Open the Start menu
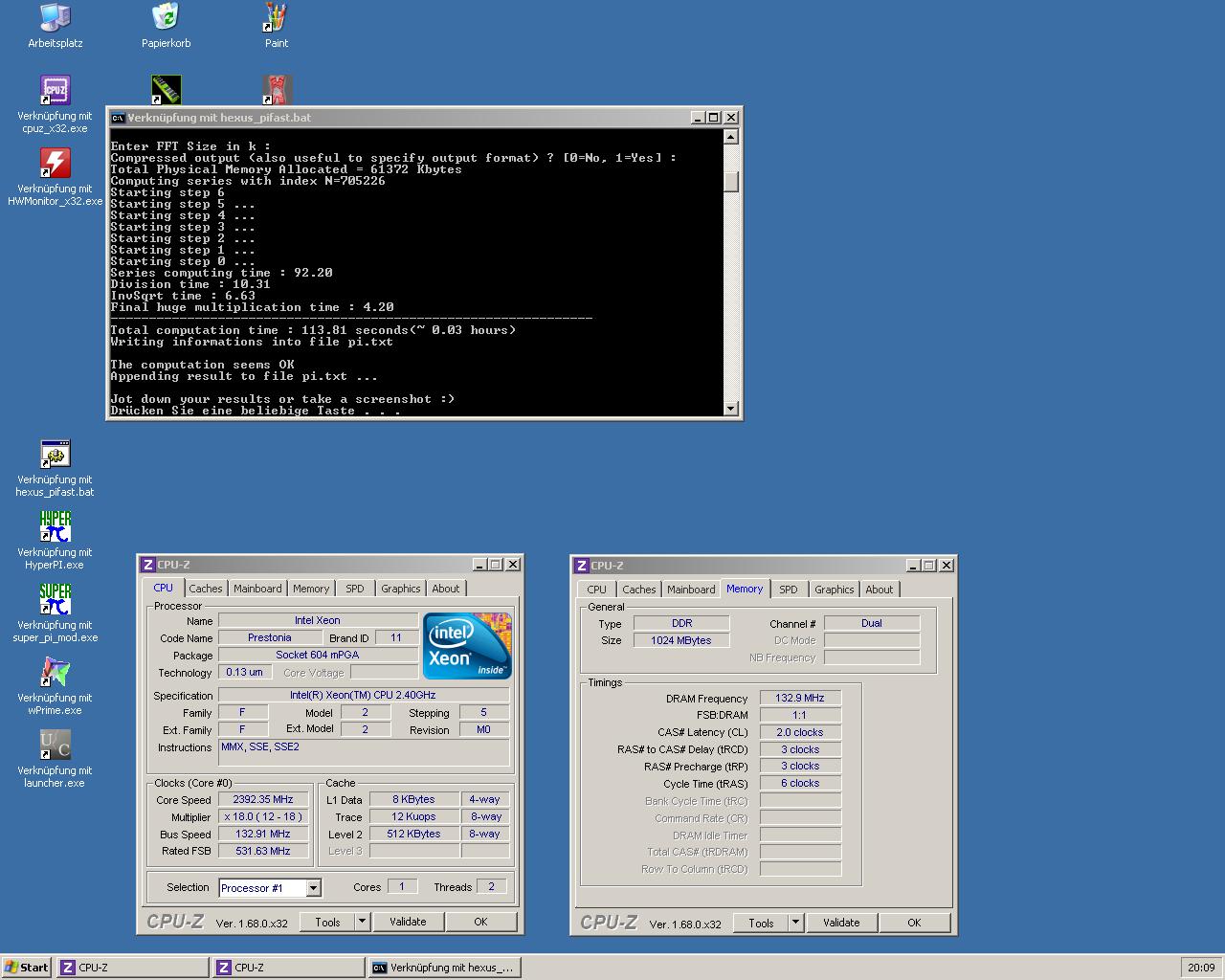This screenshot has width=1225, height=980. (x=26, y=968)
